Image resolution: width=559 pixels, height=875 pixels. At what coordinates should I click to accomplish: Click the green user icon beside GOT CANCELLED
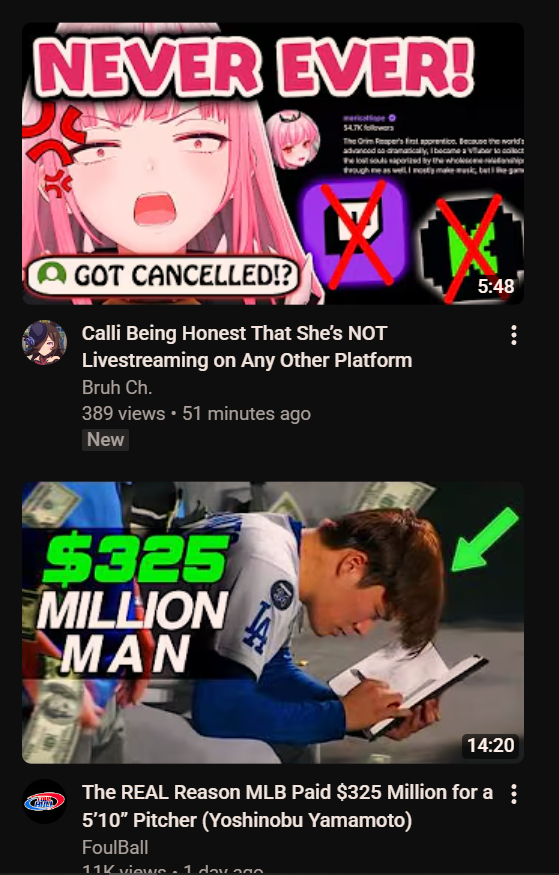[x=52, y=273]
